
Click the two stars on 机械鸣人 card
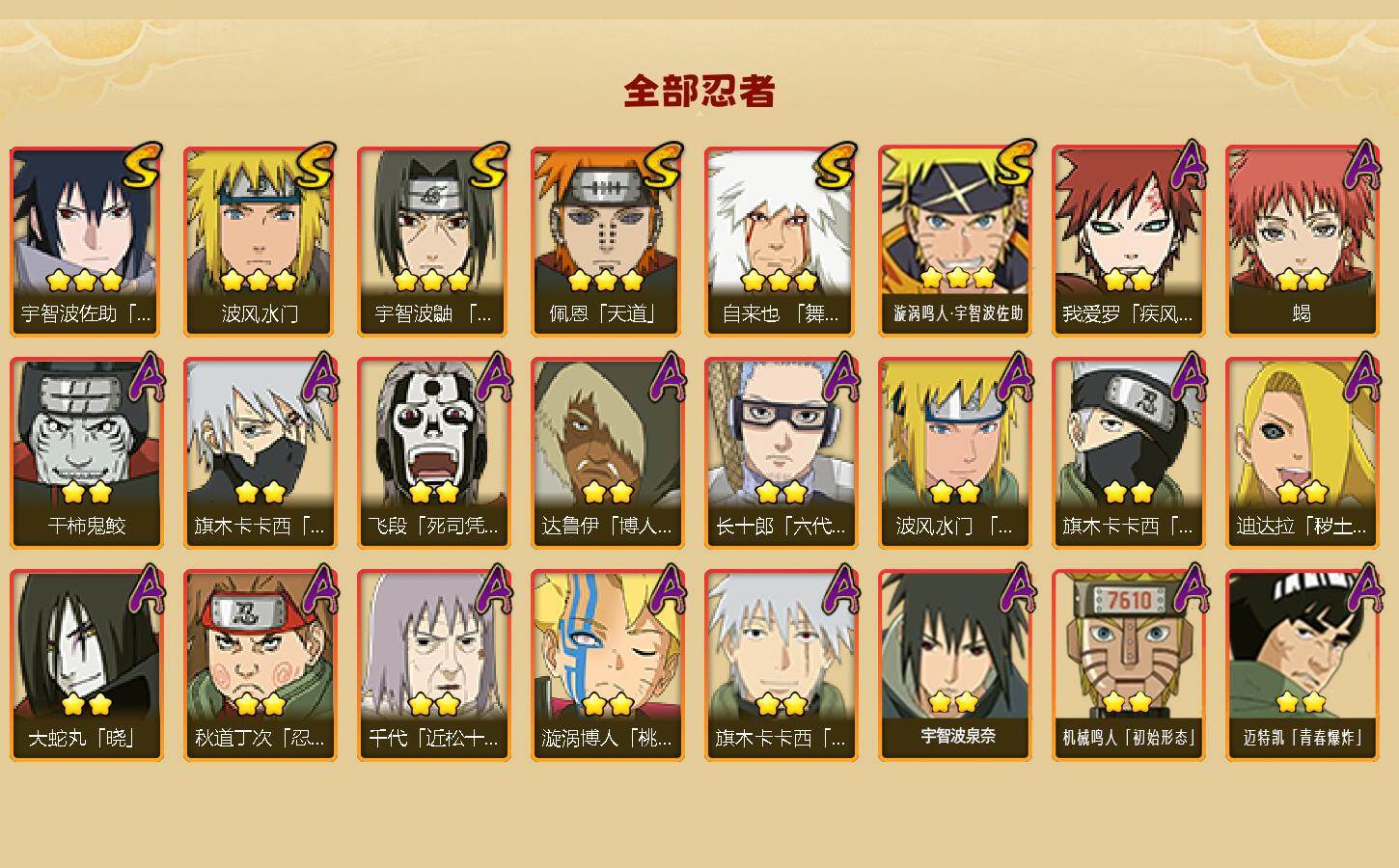coord(1127,701)
